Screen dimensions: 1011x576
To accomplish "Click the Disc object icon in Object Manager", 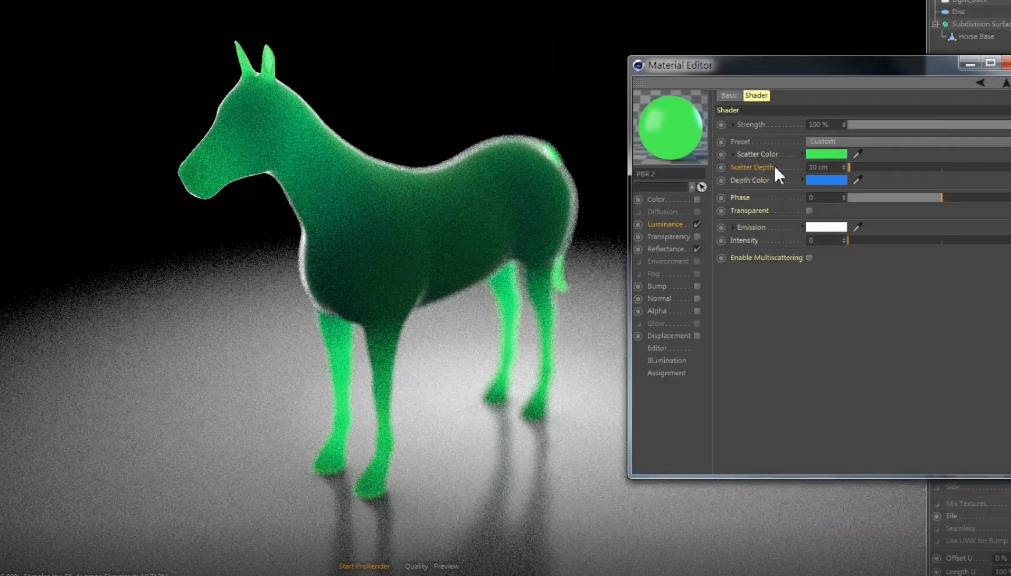I will tap(945, 12).
